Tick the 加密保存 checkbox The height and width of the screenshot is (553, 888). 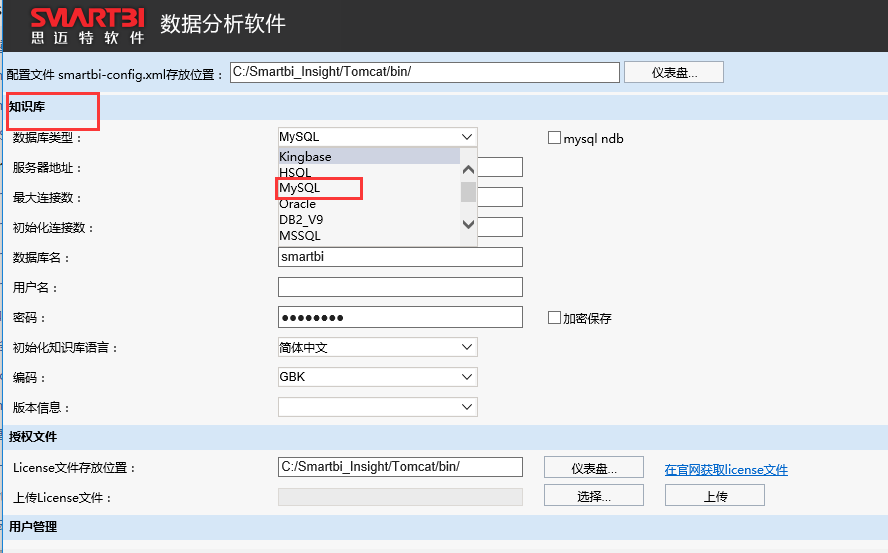[x=554, y=317]
